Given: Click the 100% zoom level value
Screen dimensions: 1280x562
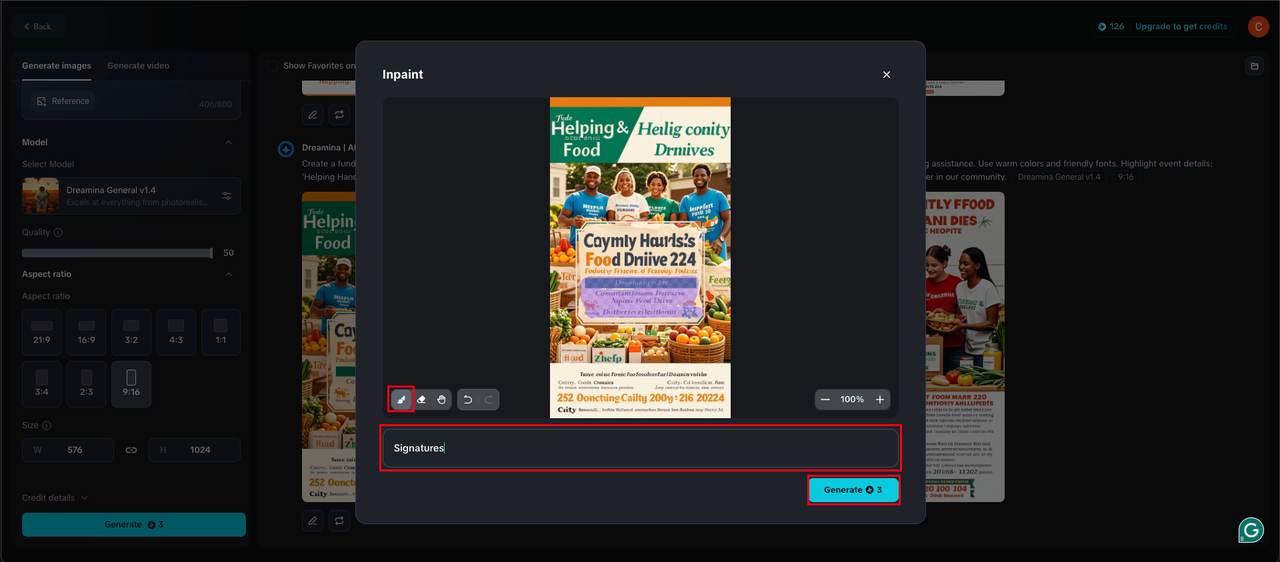Looking at the screenshot, I should point(852,399).
